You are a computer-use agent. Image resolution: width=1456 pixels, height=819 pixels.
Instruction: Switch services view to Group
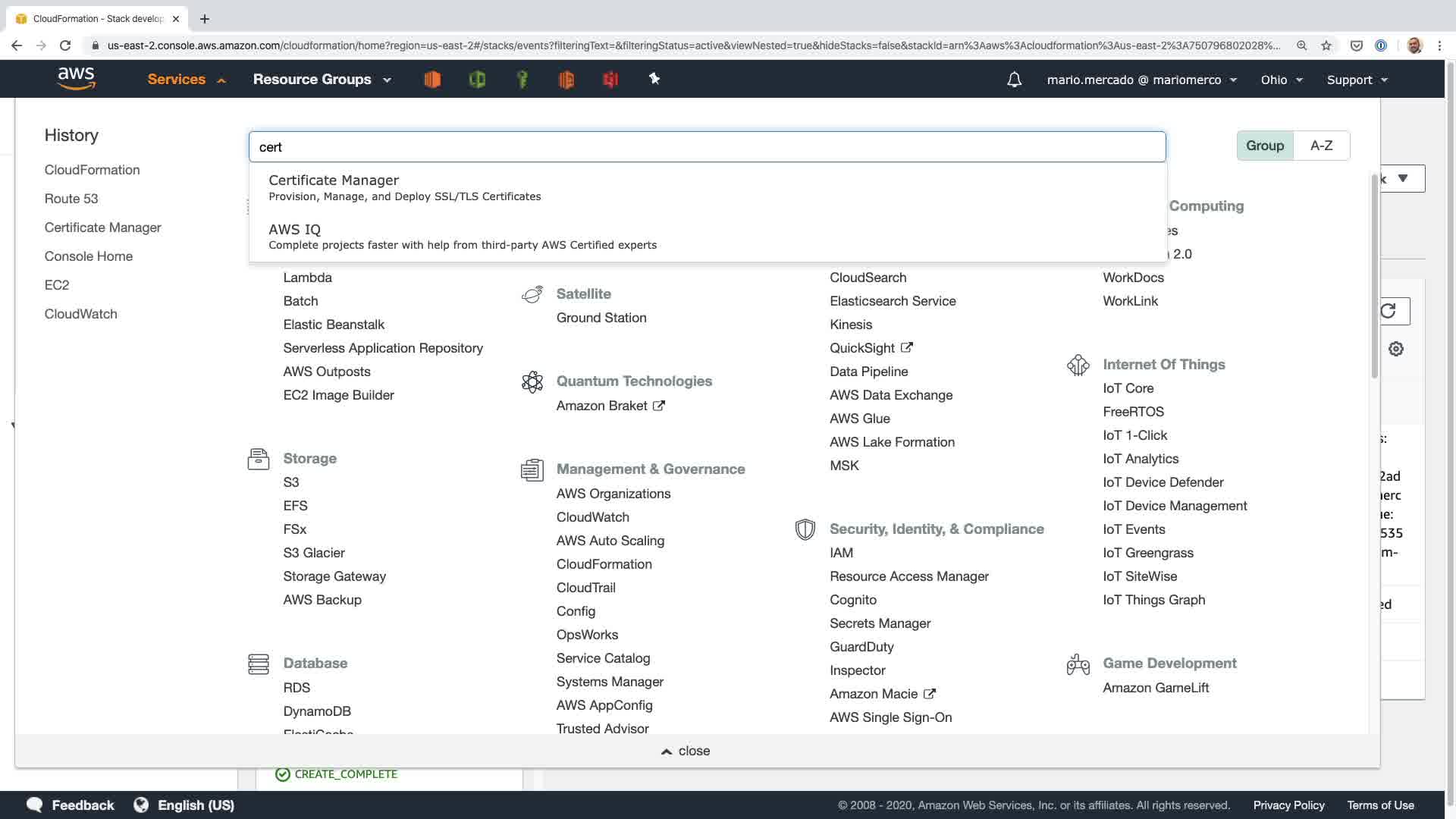[1264, 146]
